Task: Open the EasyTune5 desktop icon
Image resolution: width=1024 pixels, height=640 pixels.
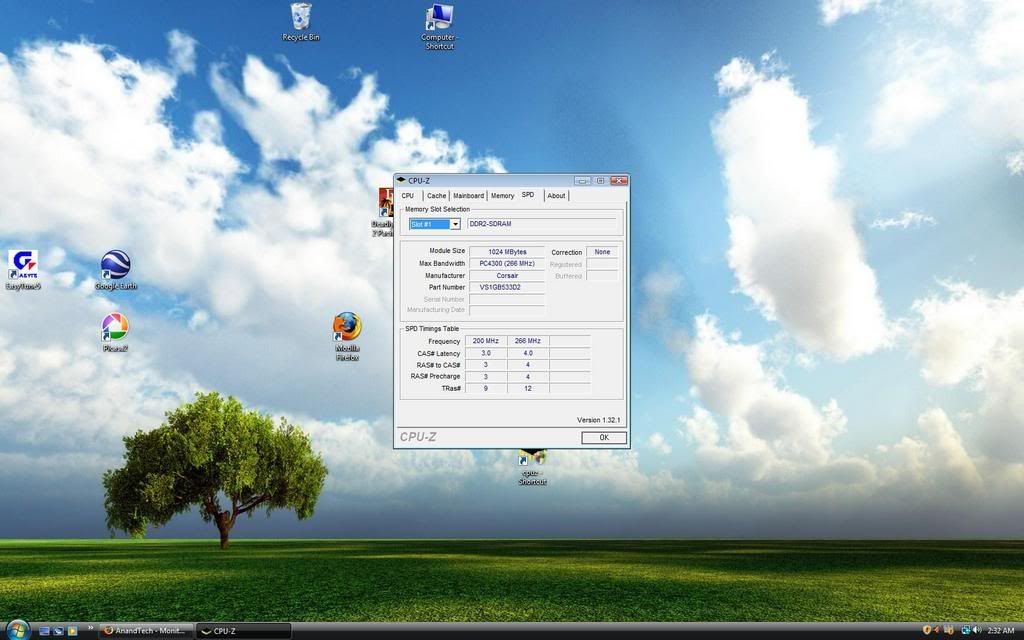Action: [24, 270]
